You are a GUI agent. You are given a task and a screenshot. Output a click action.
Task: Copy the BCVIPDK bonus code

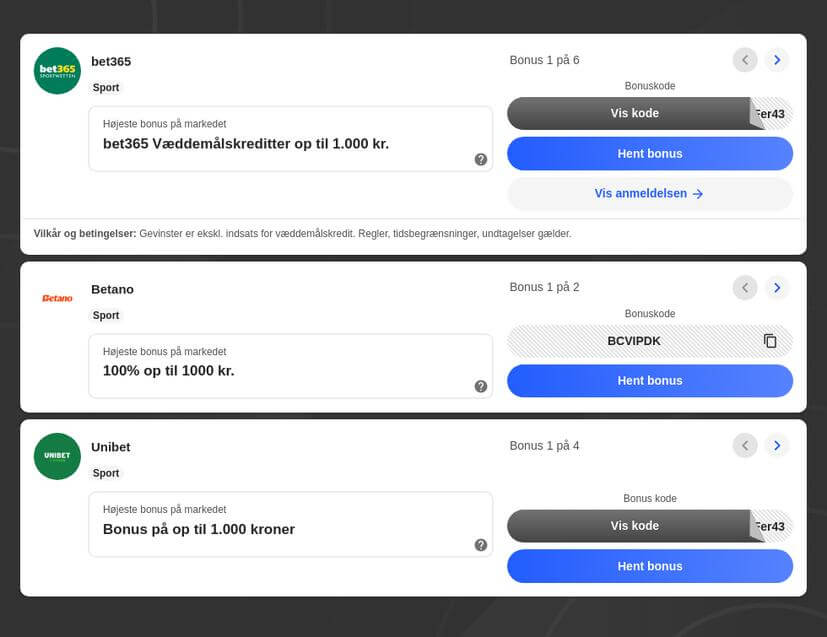click(x=770, y=341)
